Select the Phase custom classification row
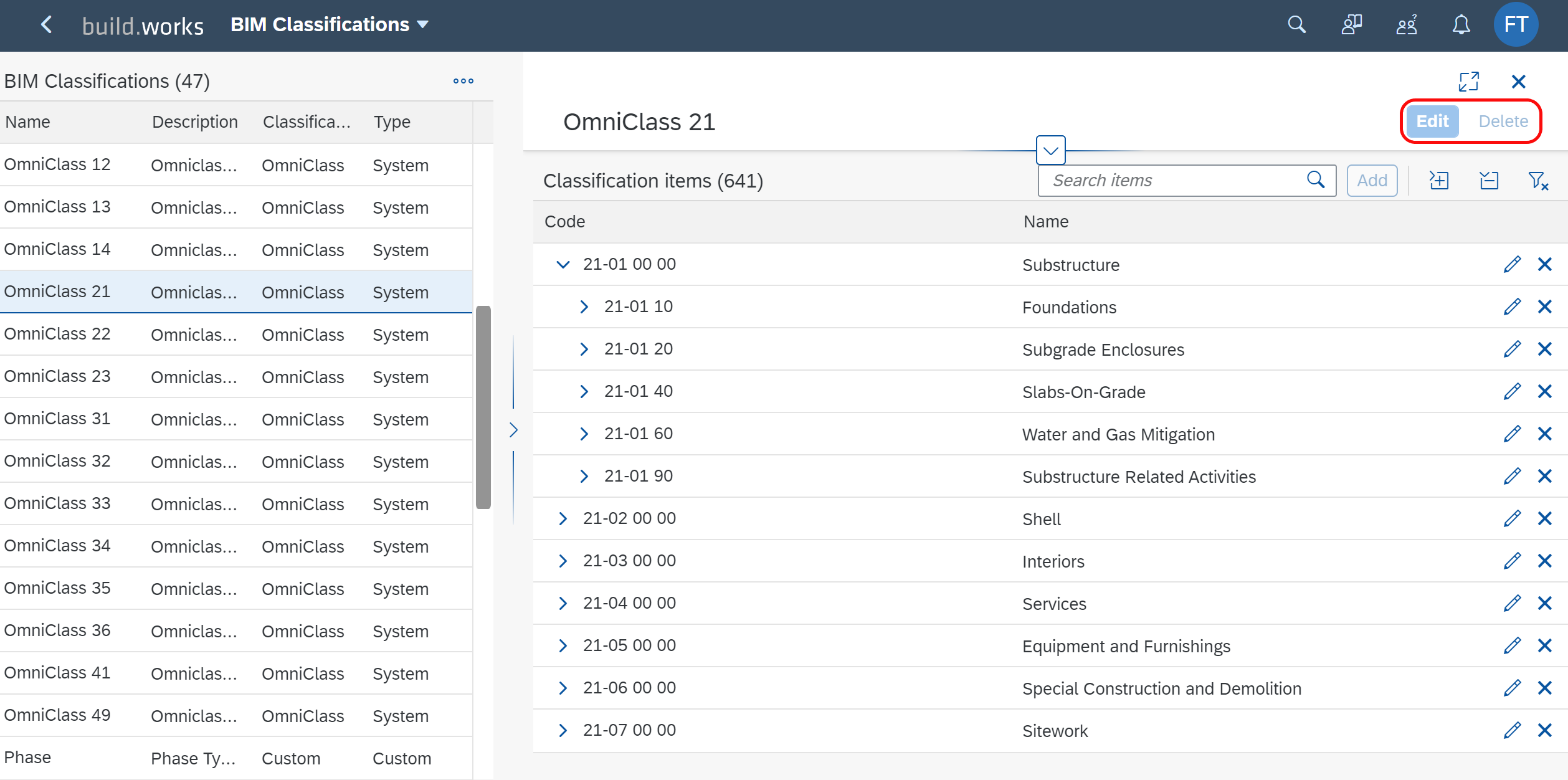The image size is (1568, 780). pos(236,758)
